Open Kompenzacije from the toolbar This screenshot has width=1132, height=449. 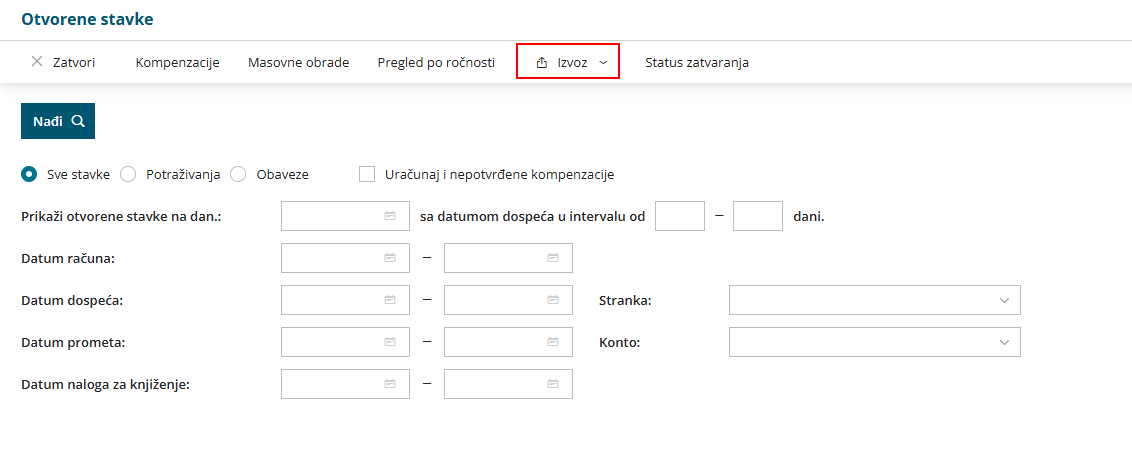(x=177, y=62)
